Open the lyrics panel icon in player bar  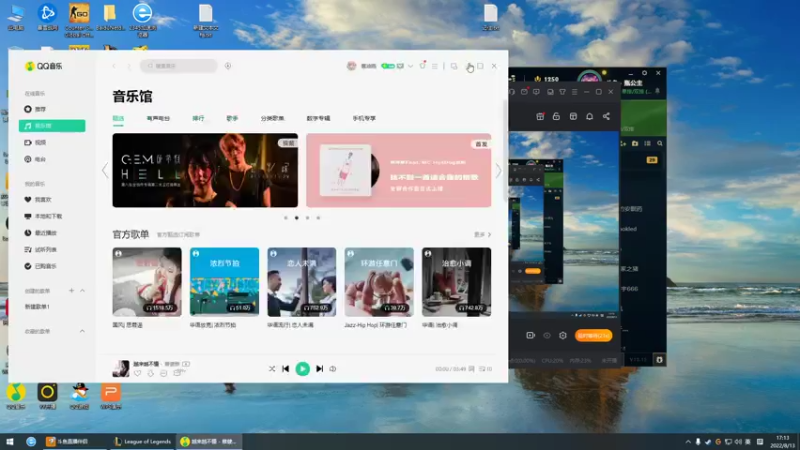click(x=471, y=369)
